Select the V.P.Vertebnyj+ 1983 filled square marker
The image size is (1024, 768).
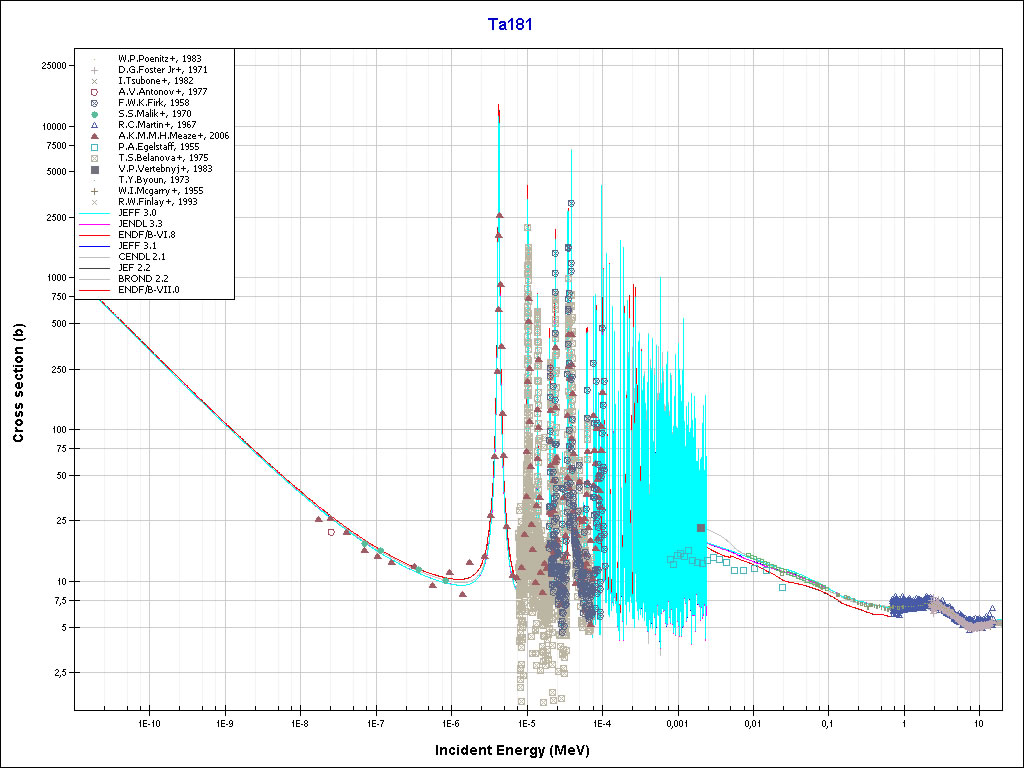(94, 169)
